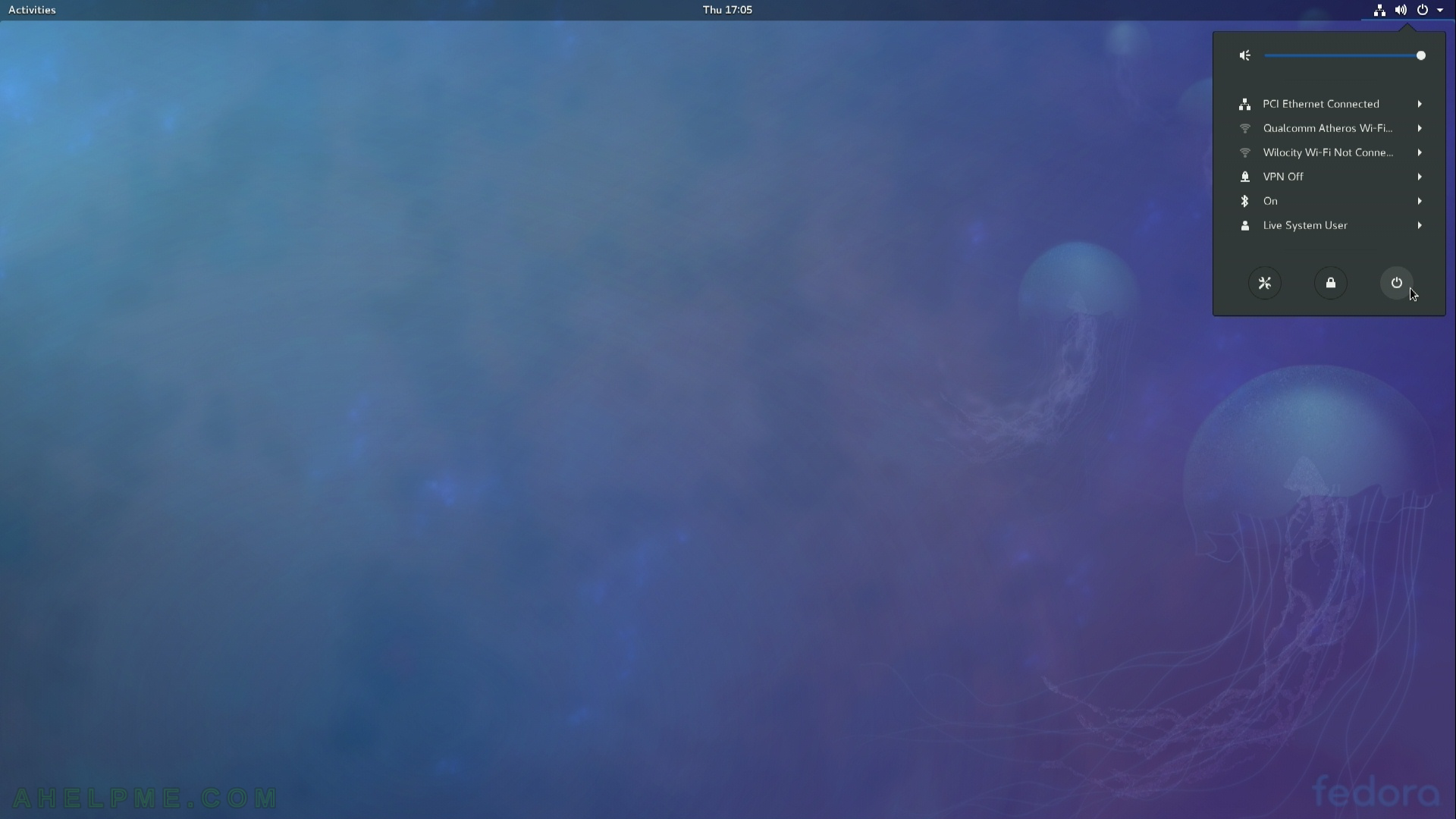The height and width of the screenshot is (819, 1456).
Task: Open Qualcomm Atheros Wi-Fi entry
Action: click(1329, 128)
